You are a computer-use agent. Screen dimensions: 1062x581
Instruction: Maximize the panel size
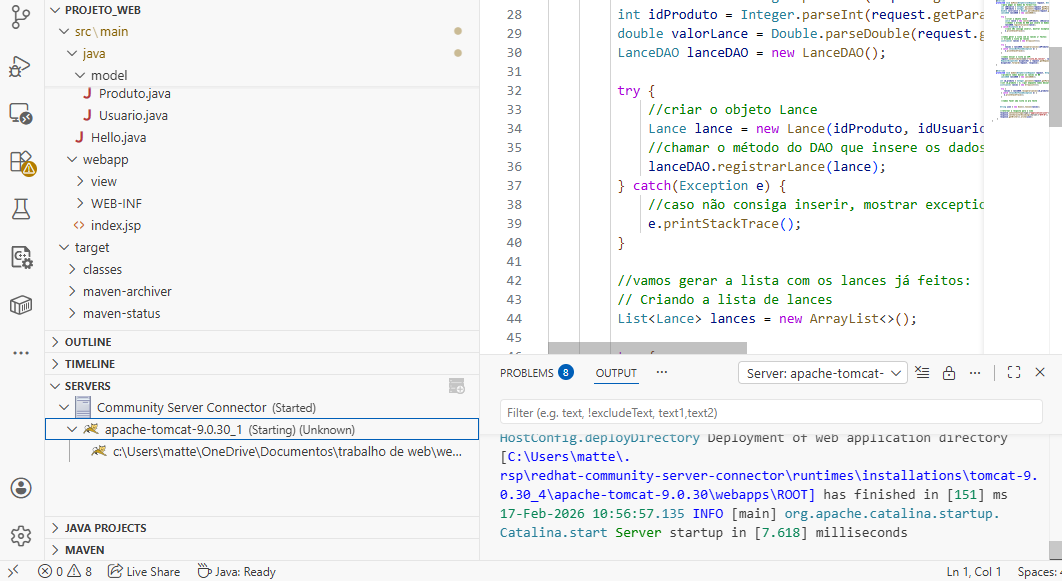coord(1013,372)
